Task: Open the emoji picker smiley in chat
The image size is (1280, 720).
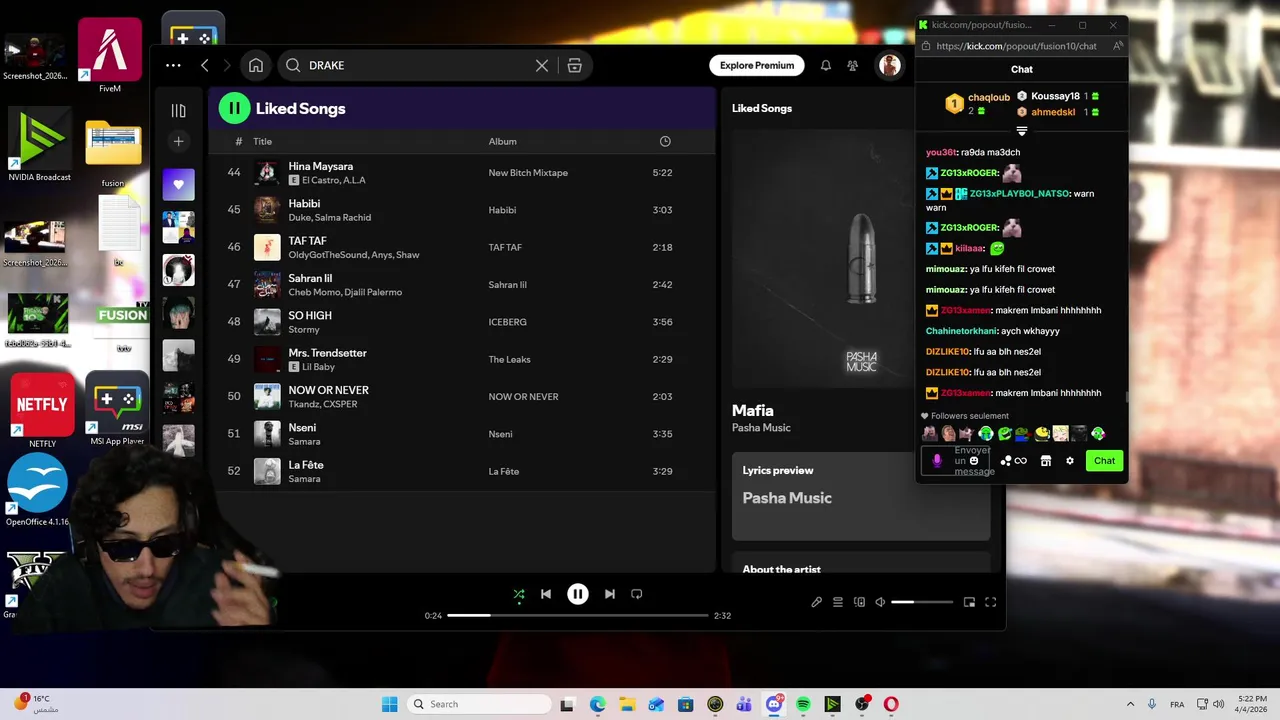Action: (x=974, y=461)
